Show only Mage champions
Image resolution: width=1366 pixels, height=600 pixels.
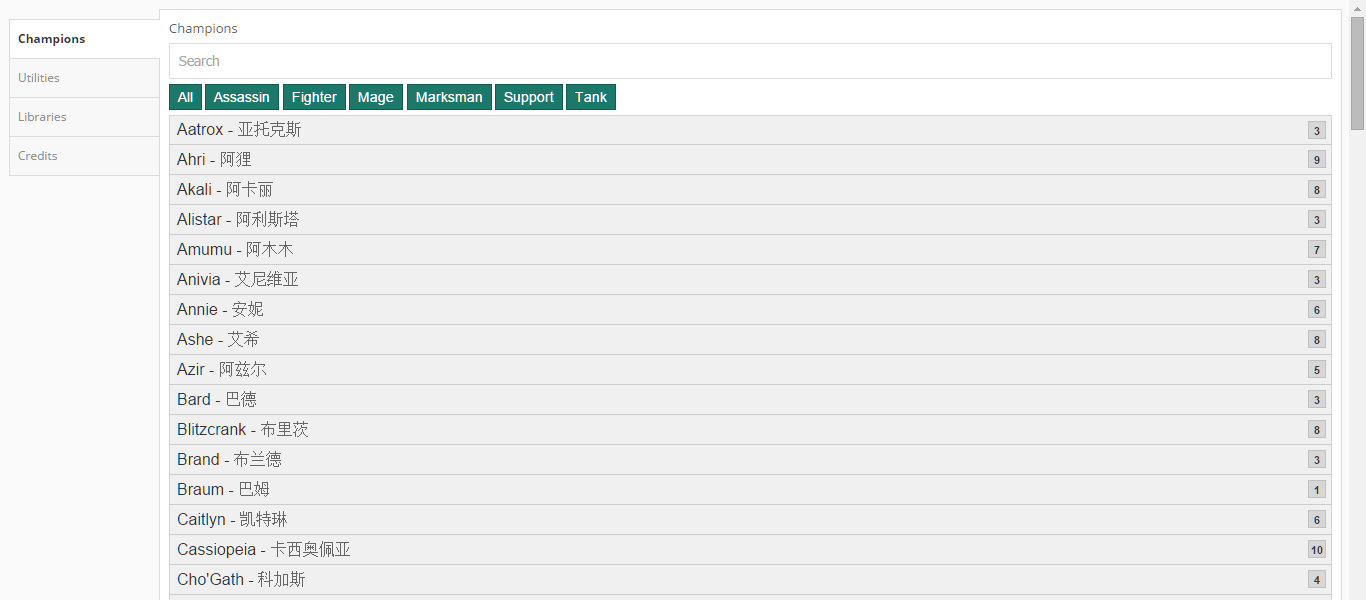coord(375,97)
